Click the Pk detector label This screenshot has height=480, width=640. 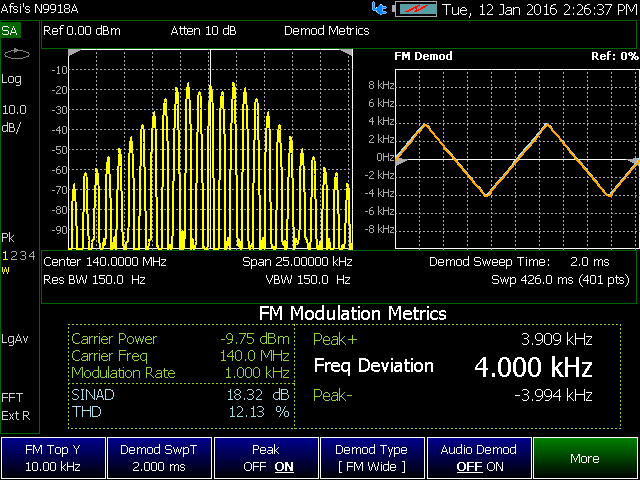pos(8,238)
